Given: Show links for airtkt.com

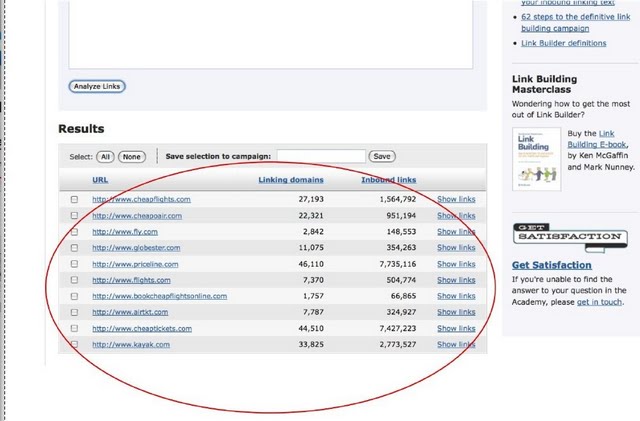Looking at the screenshot, I should [x=456, y=312].
